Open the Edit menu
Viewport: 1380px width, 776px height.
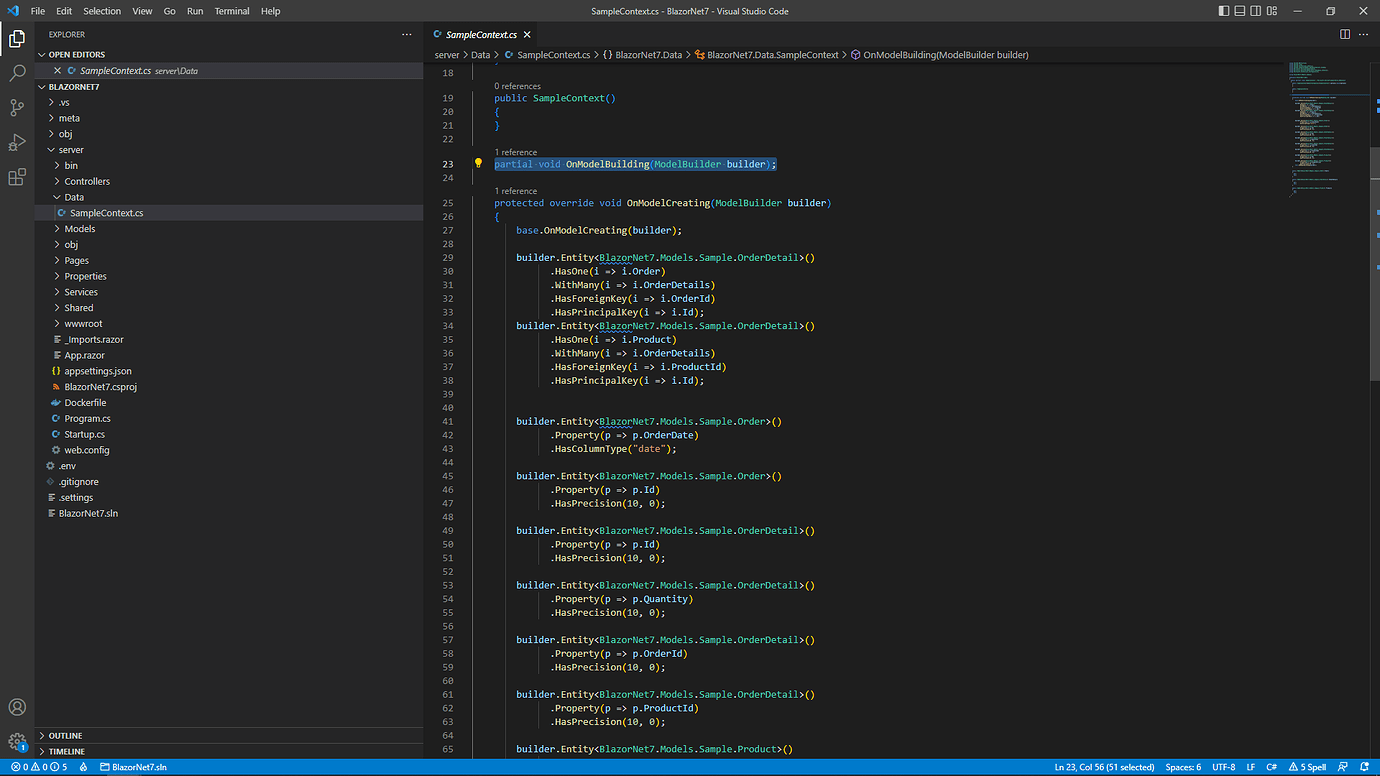click(64, 11)
